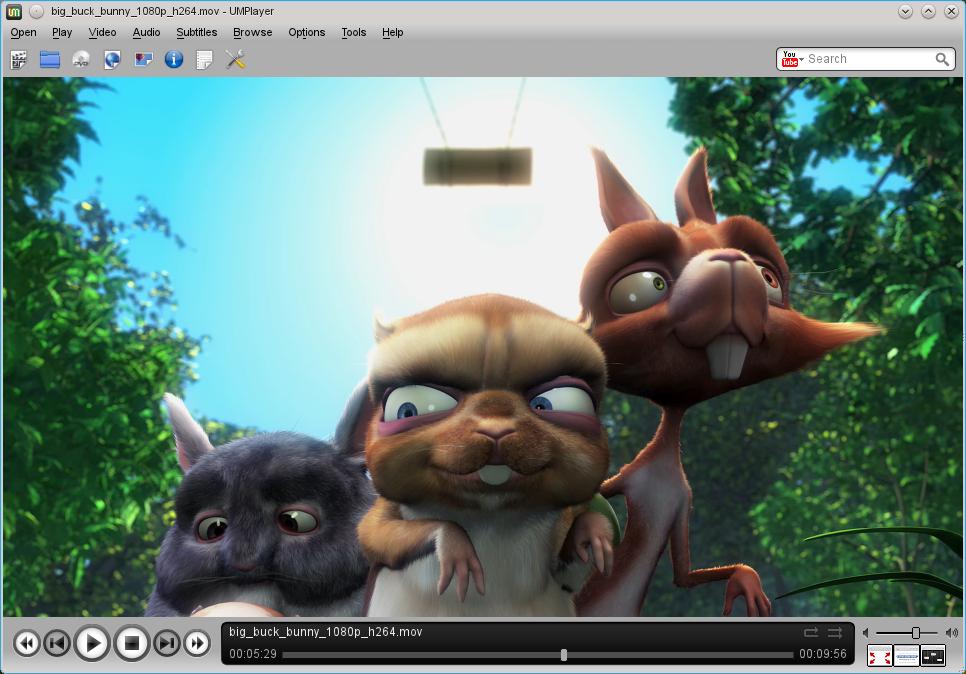Fast forward with double-right arrow button
Screen dimensions: 966x674
tap(197, 644)
